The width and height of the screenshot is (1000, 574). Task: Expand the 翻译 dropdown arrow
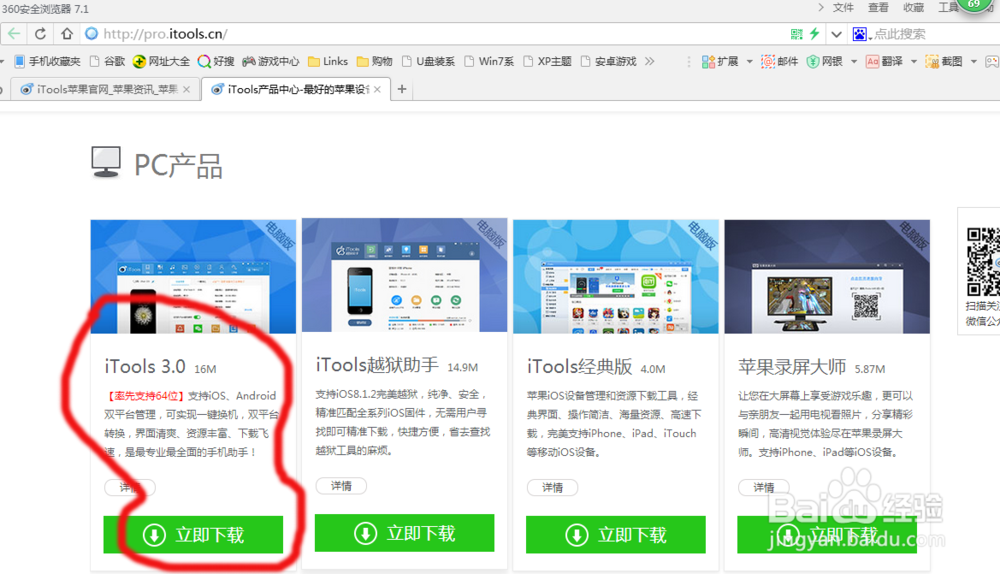[x=914, y=62]
